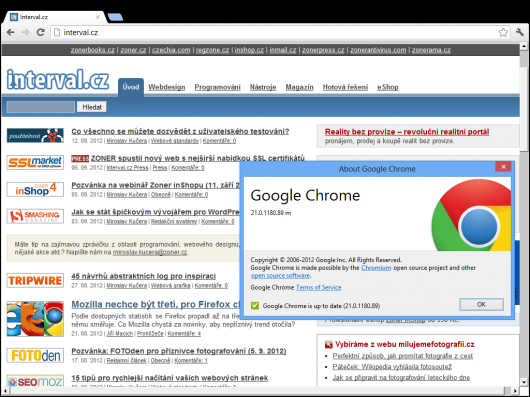Open regzone.cz in the top bar
The image size is (530, 397).
point(212,50)
